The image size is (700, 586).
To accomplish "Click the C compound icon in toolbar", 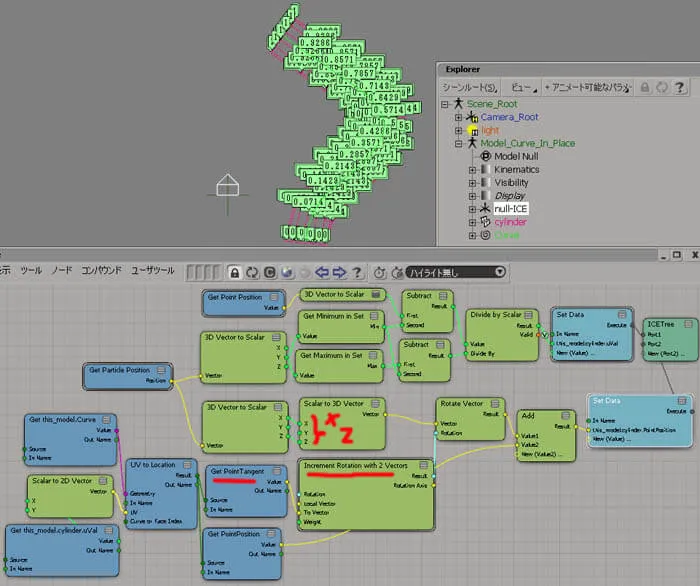I will [x=270, y=272].
